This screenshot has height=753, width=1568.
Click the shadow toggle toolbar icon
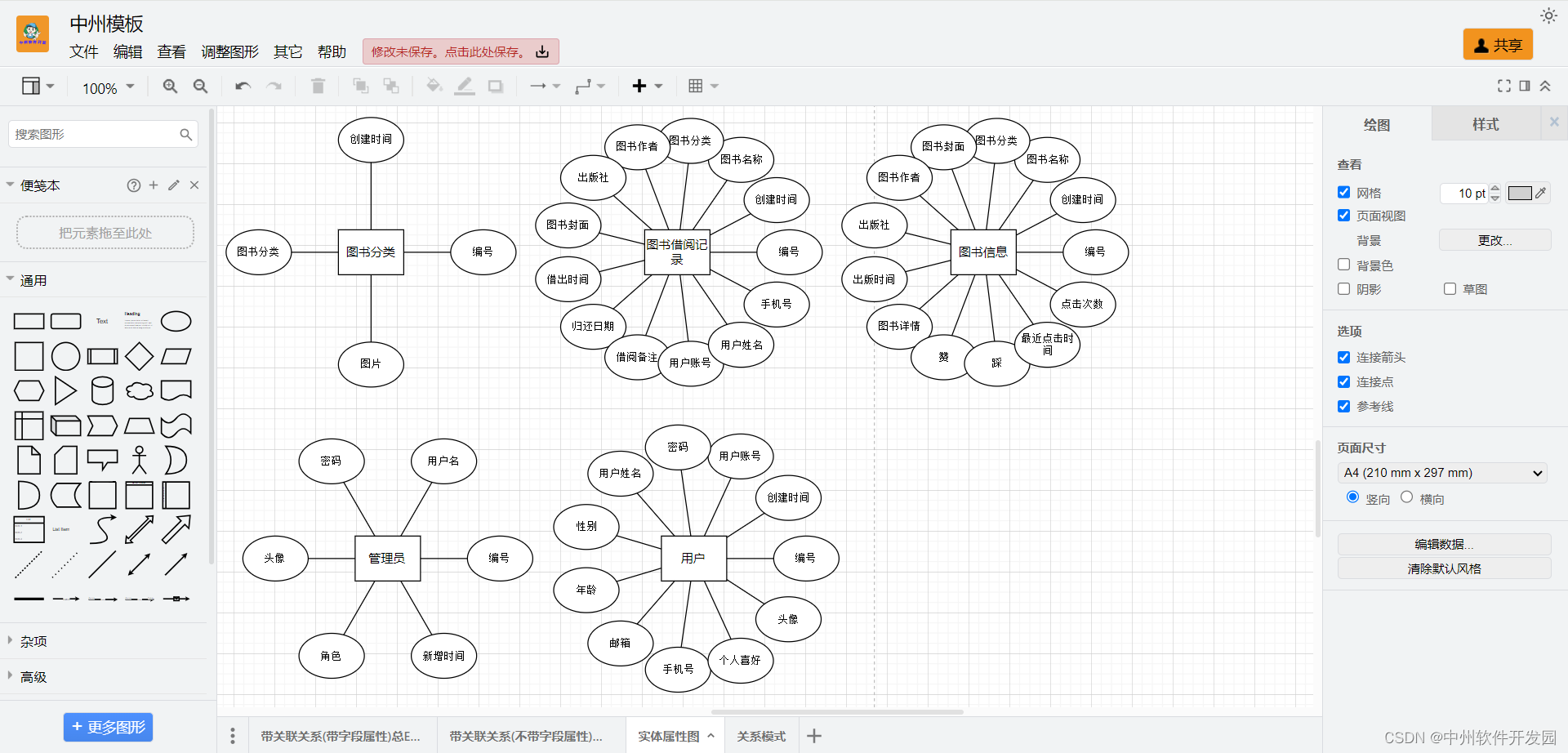point(496,86)
